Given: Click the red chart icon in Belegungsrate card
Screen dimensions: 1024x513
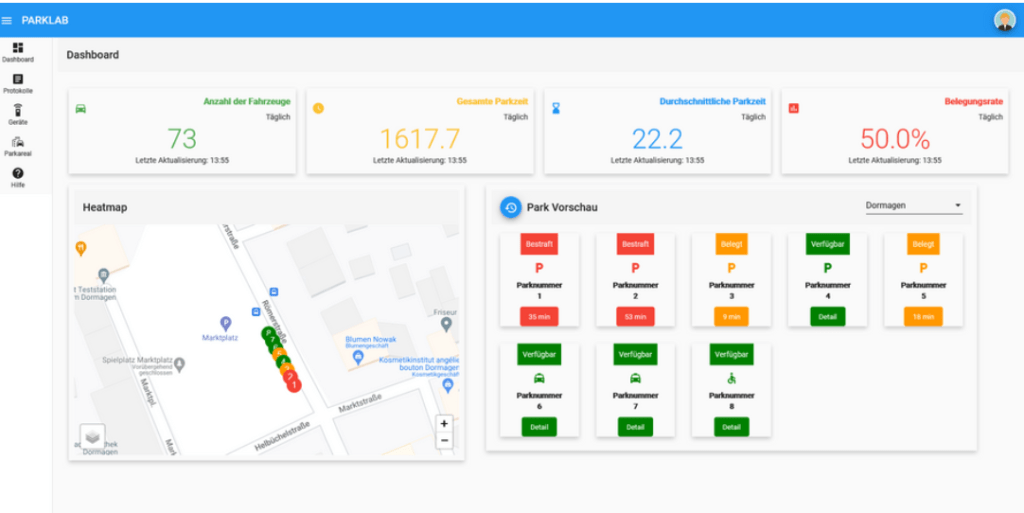Looking at the screenshot, I should [794, 108].
